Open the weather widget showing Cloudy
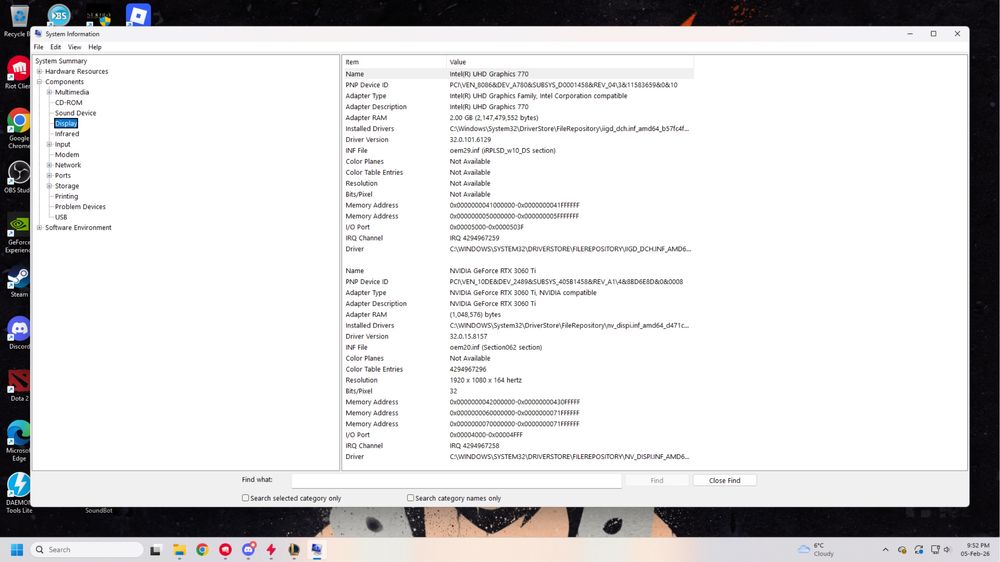The width and height of the screenshot is (1000, 562). click(816, 549)
